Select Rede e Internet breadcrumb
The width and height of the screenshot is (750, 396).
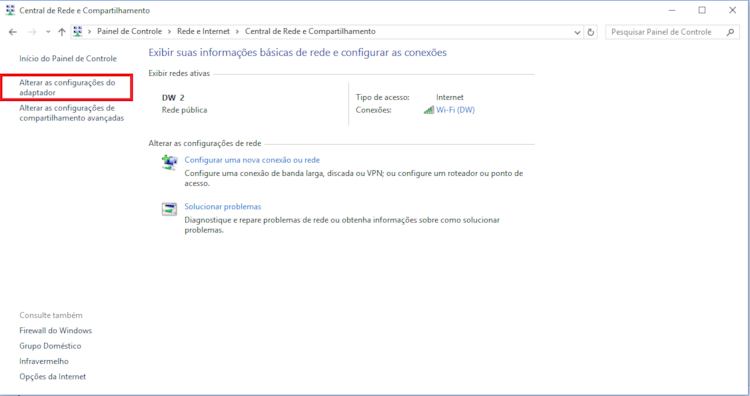[203, 31]
